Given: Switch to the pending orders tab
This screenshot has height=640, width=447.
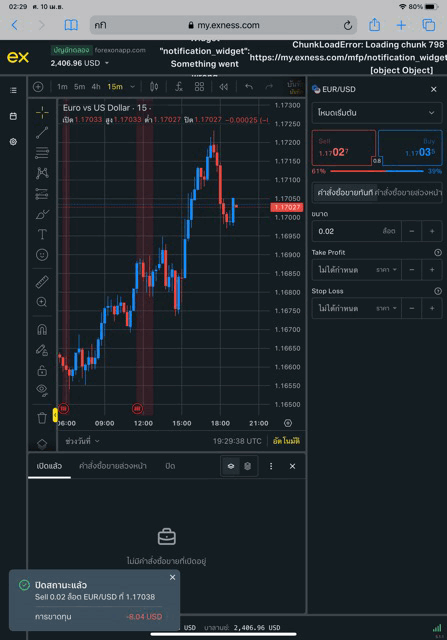Looking at the screenshot, I should tap(113, 466).
